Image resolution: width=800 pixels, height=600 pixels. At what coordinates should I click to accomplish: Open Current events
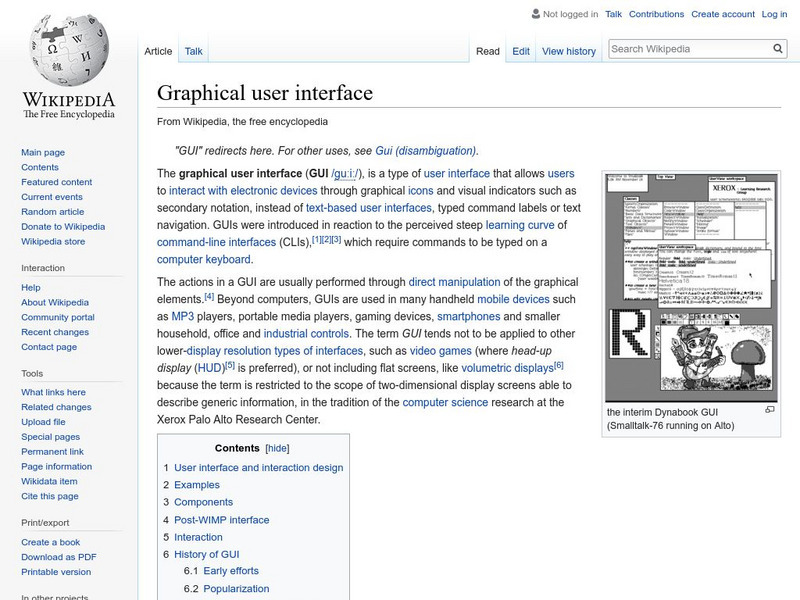pos(52,196)
